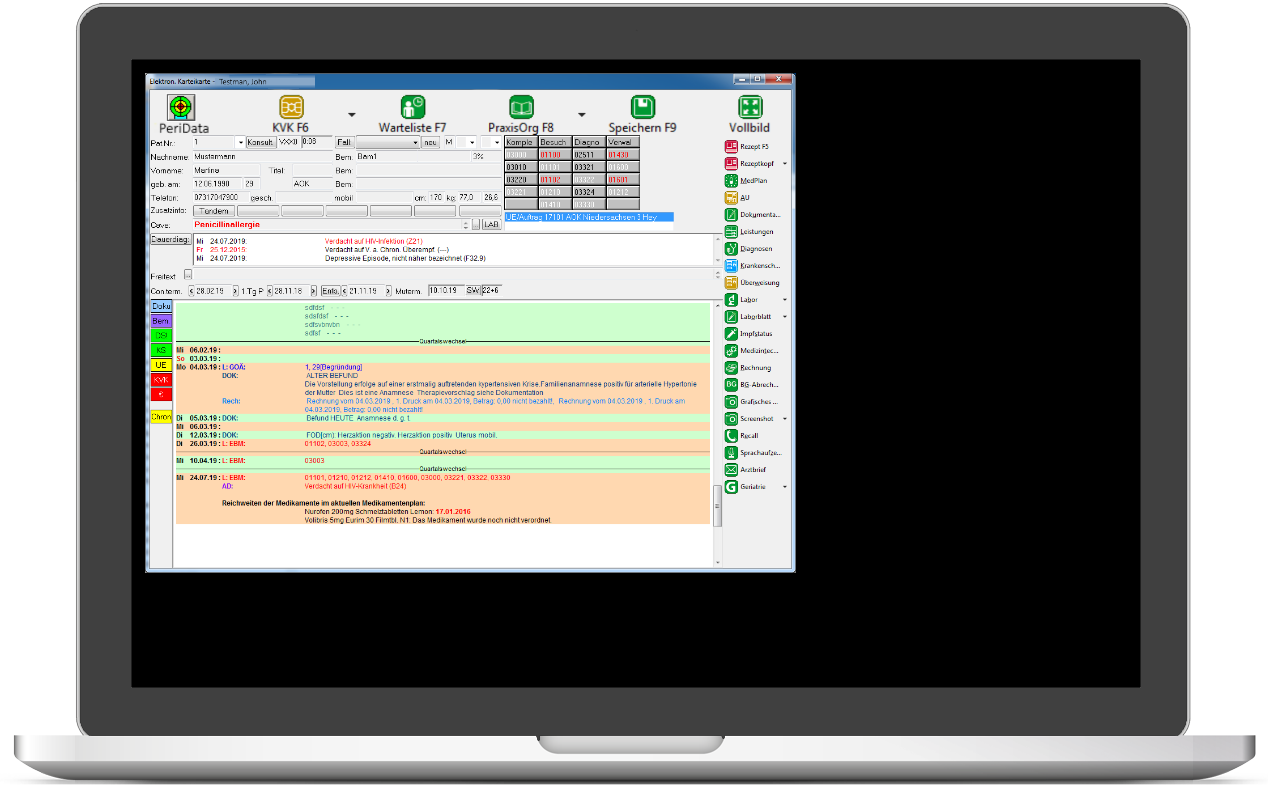
Task: Click the Dauerdiag. button
Action: (x=170, y=240)
